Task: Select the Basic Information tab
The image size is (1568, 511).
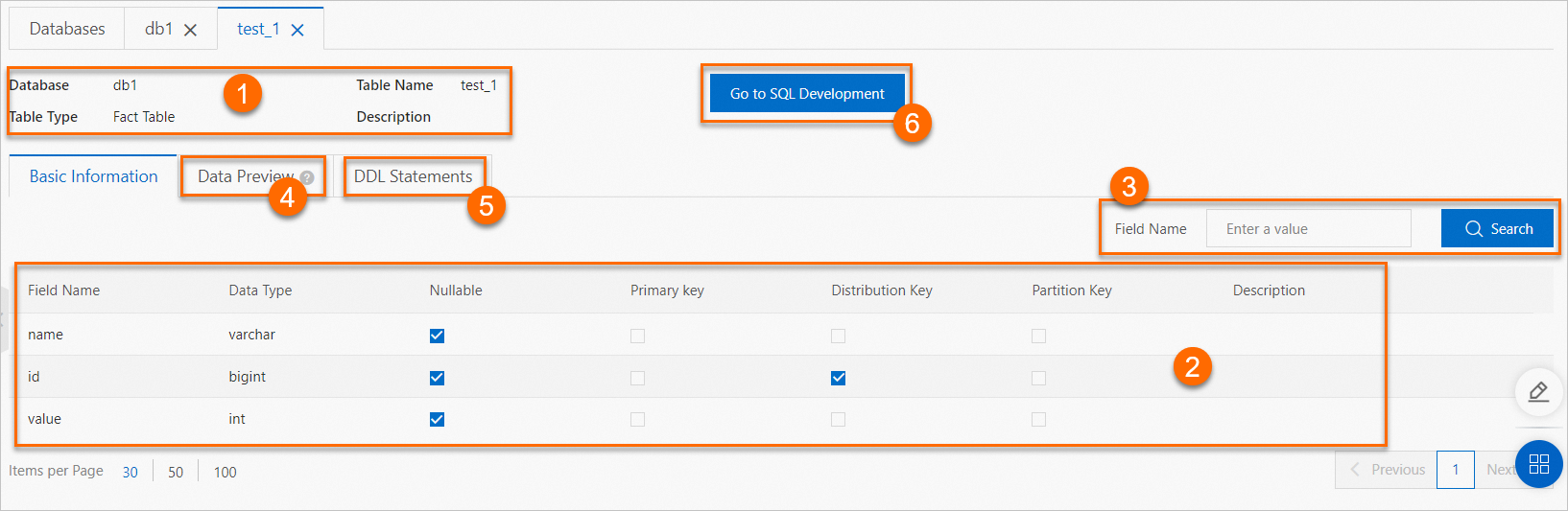Action: click(93, 176)
